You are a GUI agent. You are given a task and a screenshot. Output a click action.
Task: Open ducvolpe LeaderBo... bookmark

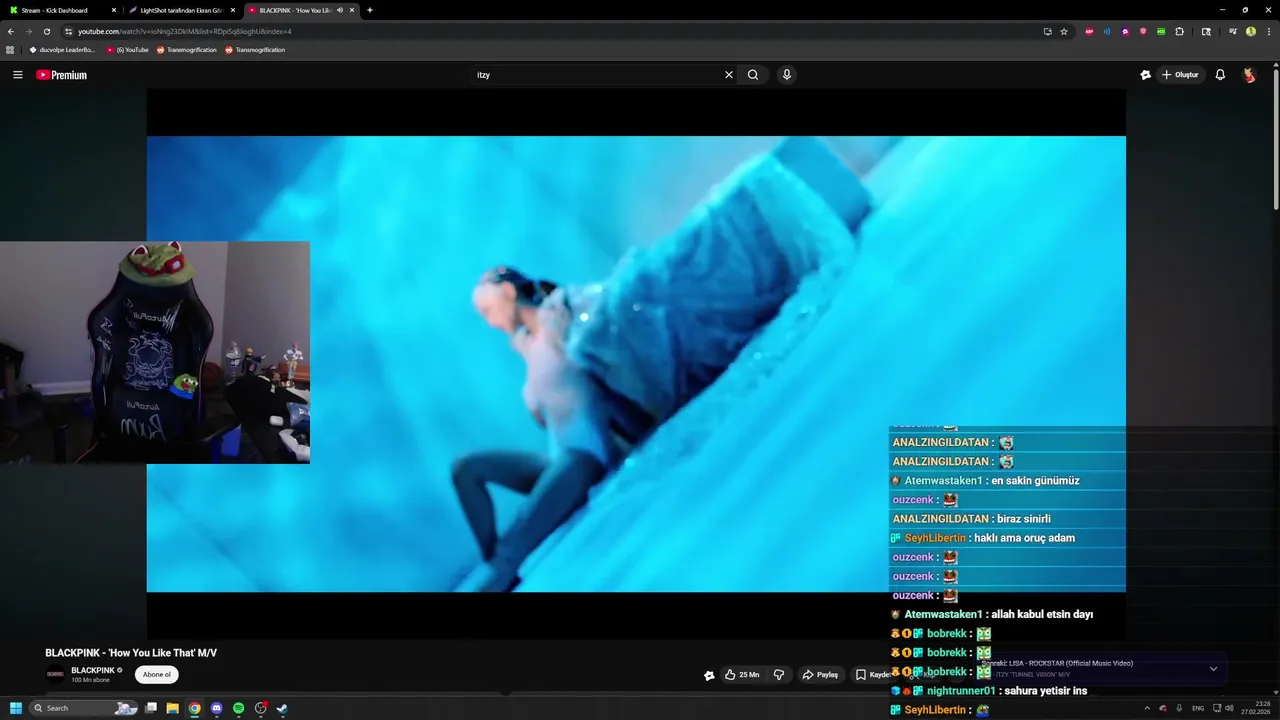[x=62, y=49]
